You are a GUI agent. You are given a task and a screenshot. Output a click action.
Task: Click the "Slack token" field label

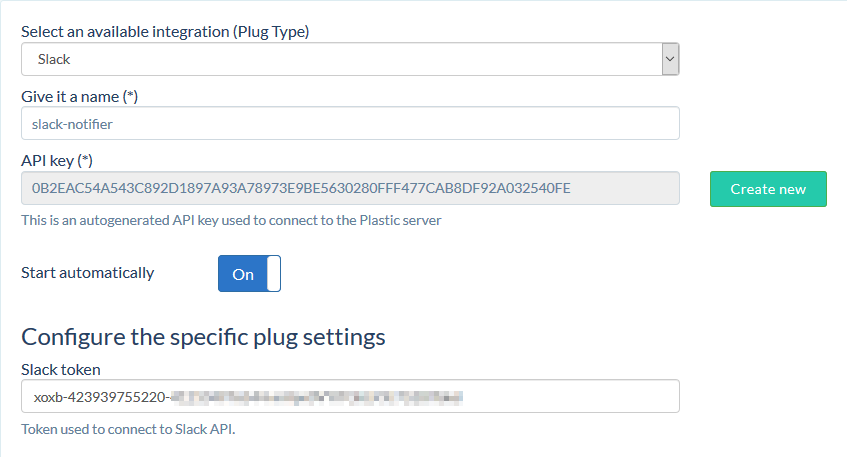(x=60, y=369)
